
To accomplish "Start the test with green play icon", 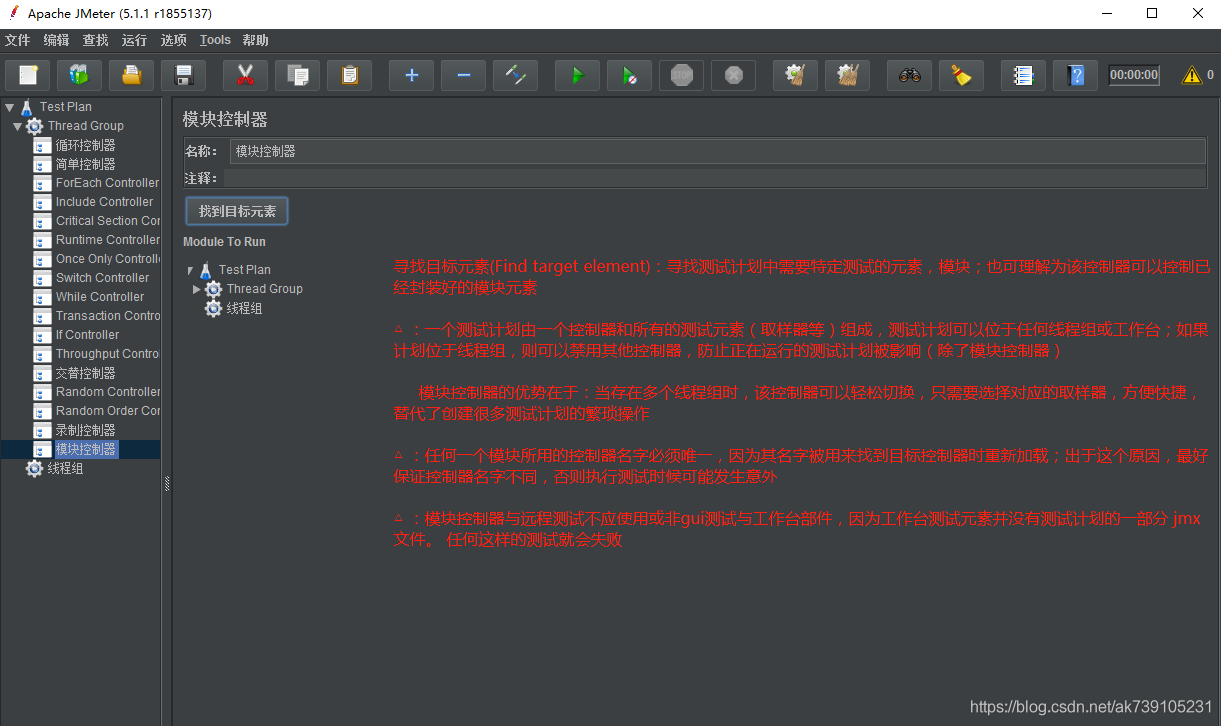I will pos(577,75).
